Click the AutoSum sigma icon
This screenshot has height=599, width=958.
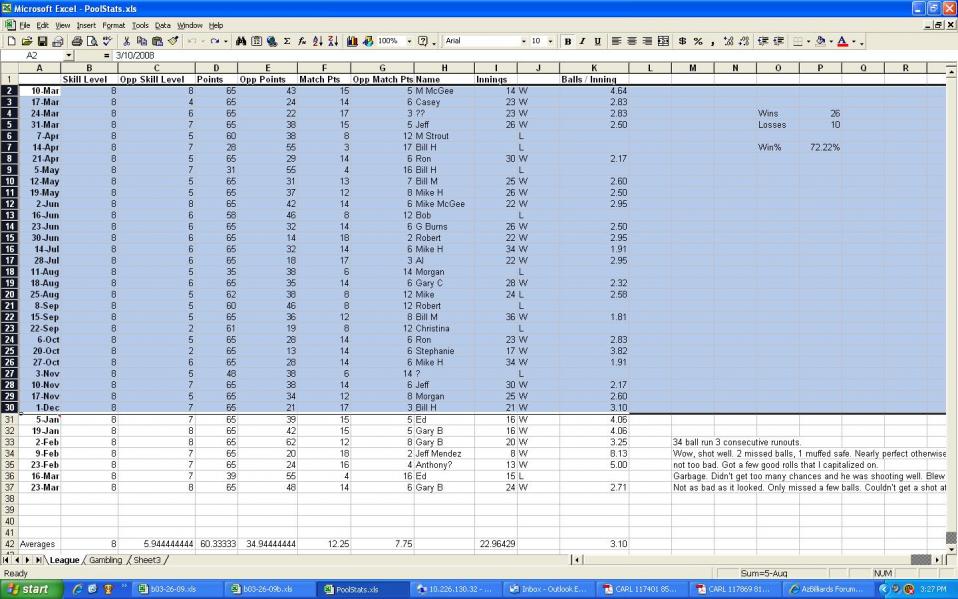point(287,41)
